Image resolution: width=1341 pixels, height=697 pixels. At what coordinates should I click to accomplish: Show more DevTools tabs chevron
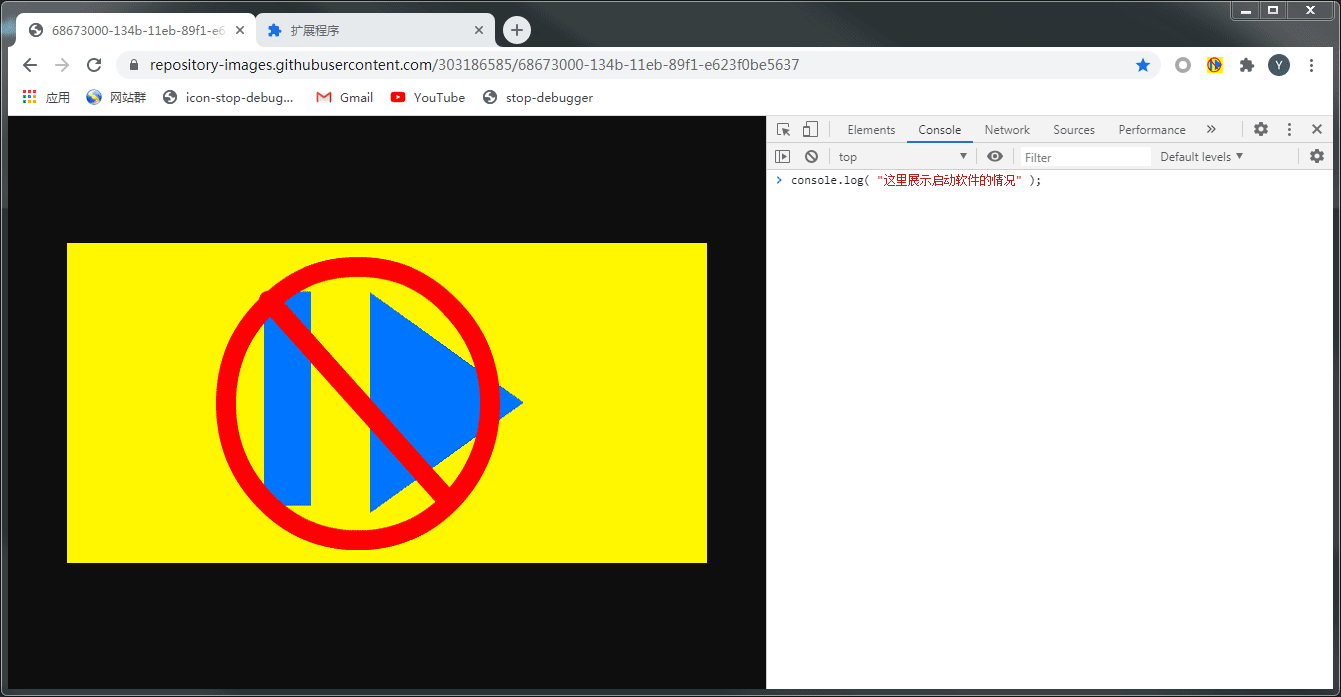pyautogui.click(x=1211, y=129)
